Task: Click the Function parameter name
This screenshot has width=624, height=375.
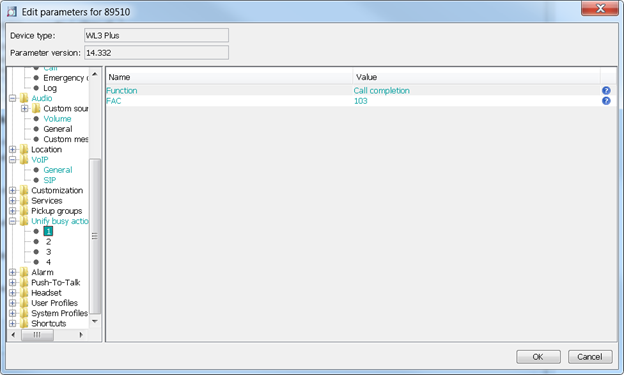Action: 122,91
